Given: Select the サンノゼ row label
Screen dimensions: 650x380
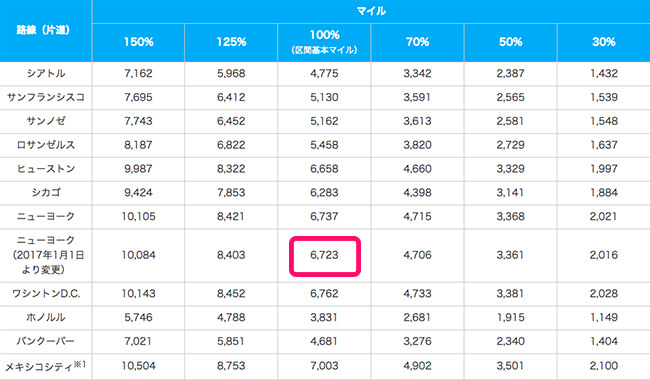Looking at the screenshot, I should 46,121.
